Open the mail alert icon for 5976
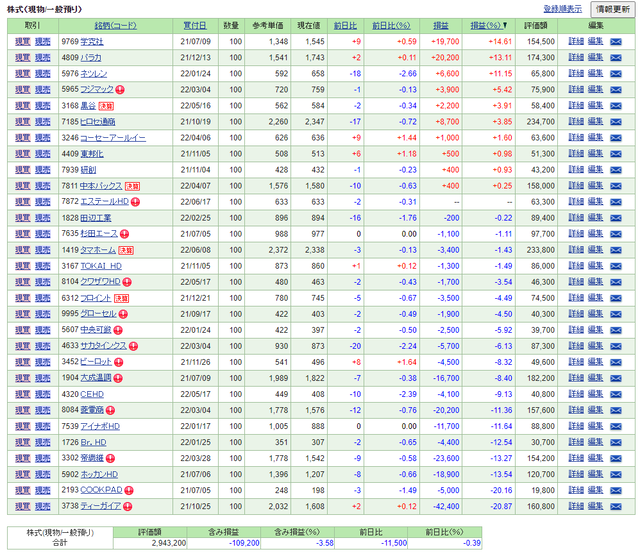 (616, 74)
